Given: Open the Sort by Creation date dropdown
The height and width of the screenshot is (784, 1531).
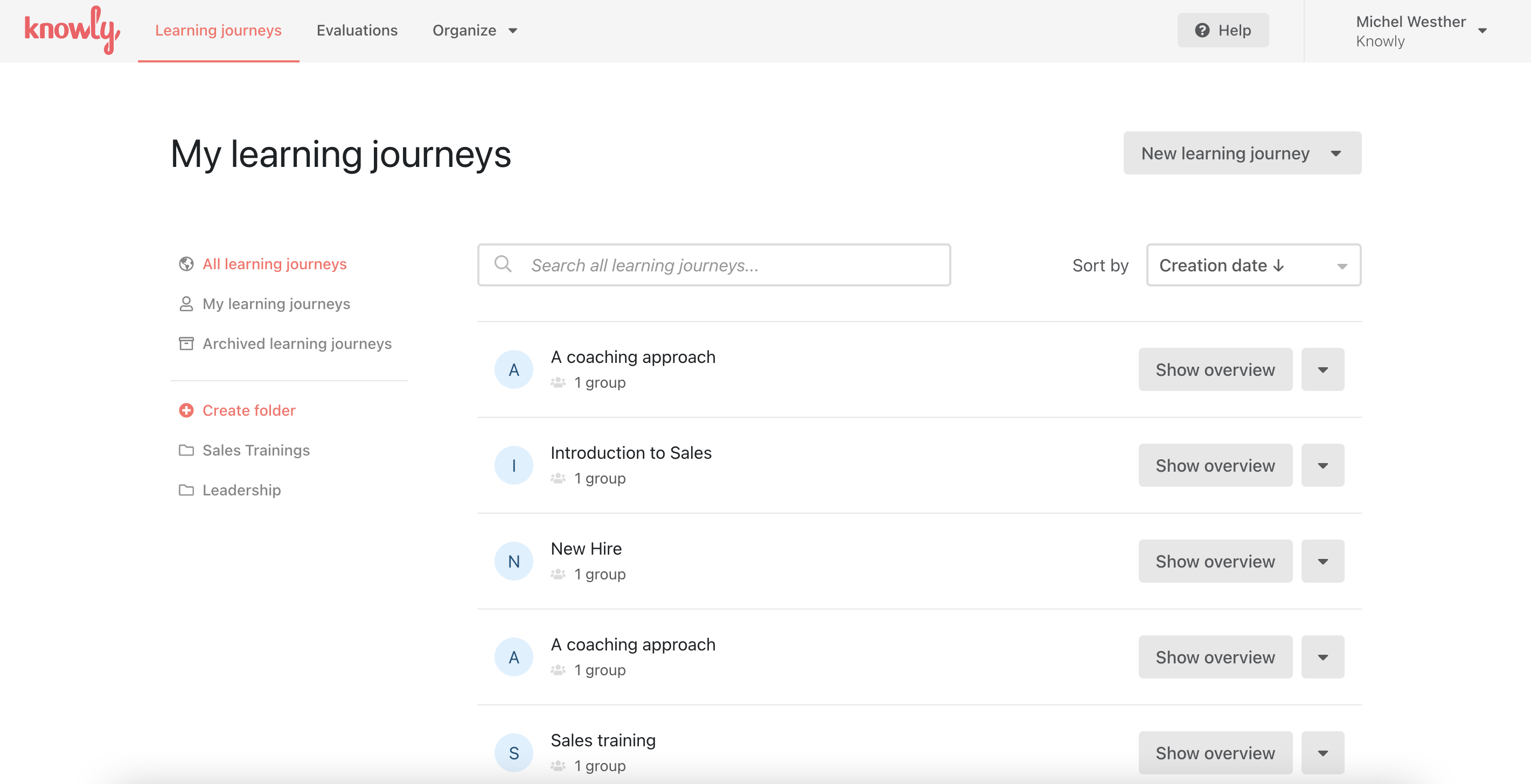Looking at the screenshot, I should click(x=1254, y=265).
